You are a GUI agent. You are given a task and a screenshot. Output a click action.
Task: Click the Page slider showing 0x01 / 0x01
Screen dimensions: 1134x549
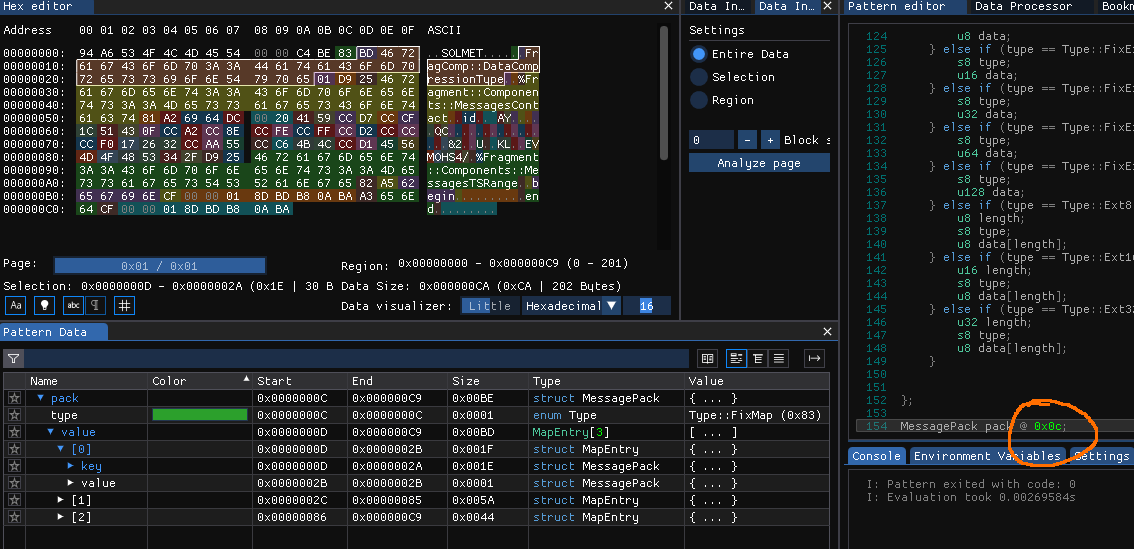click(160, 266)
